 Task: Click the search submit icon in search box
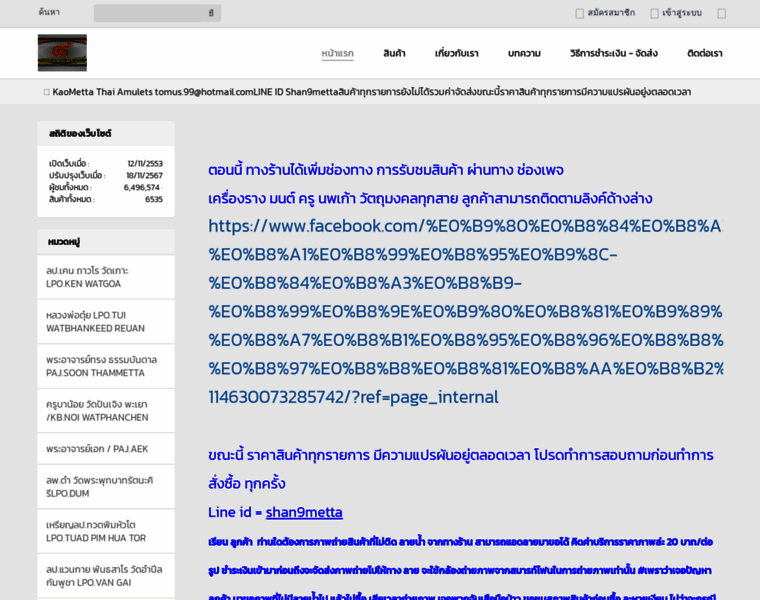click(211, 14)
